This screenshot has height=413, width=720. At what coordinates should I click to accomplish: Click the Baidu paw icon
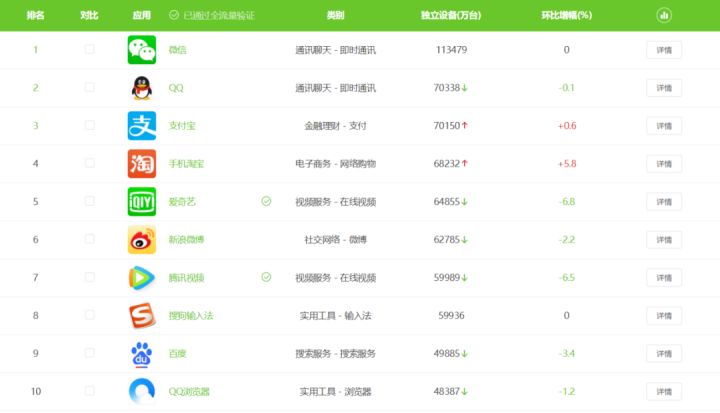click(141, 353)
